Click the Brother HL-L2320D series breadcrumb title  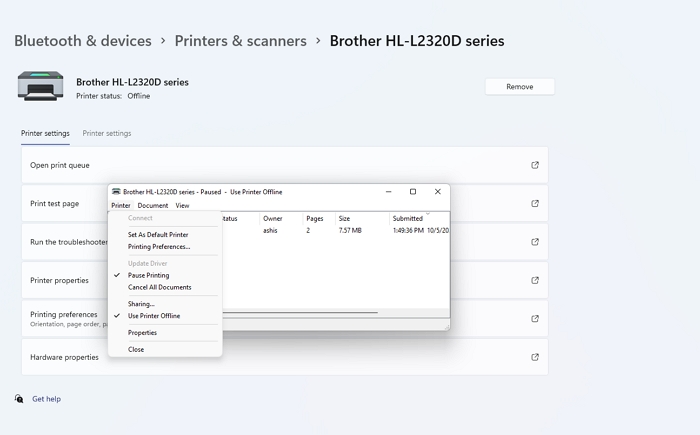pyautogui.click(x=417, y=41)
